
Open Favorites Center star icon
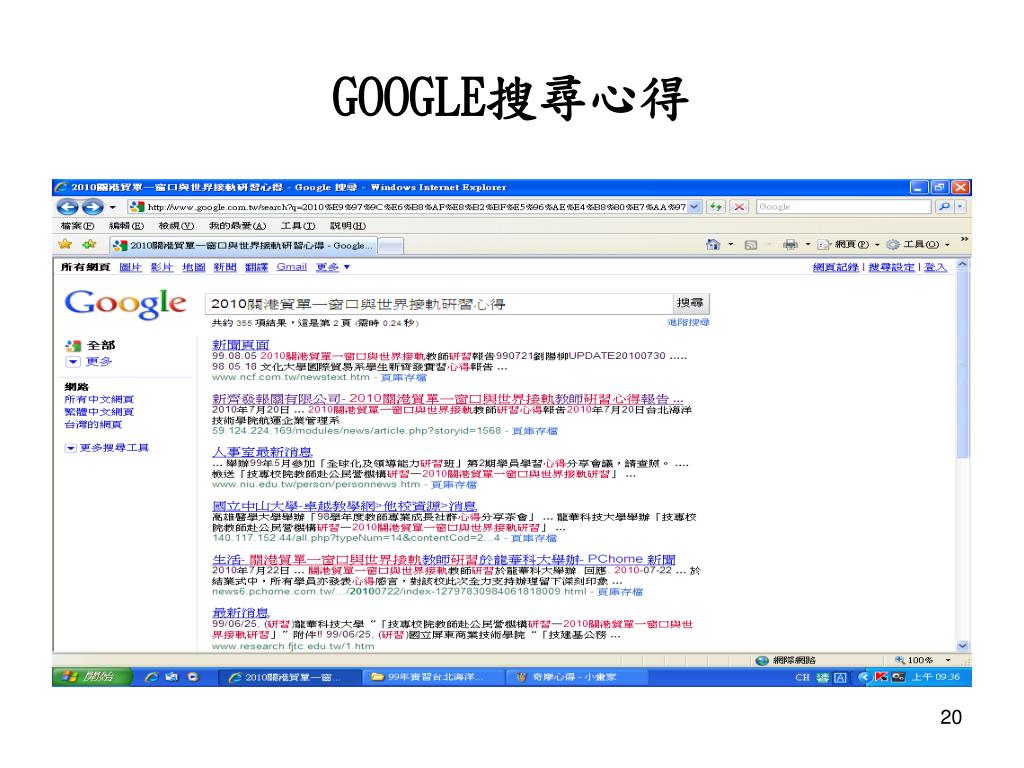(65, 245)
